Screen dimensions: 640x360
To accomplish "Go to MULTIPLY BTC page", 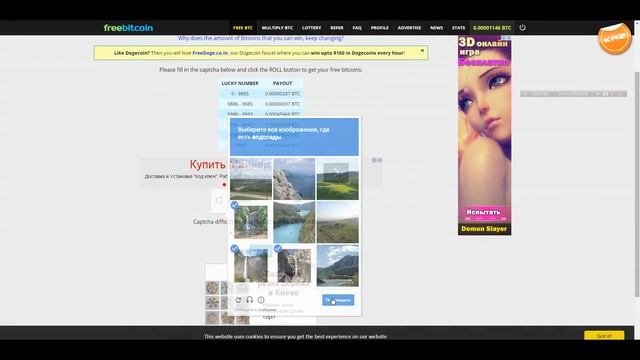I will tap(277, 28).
